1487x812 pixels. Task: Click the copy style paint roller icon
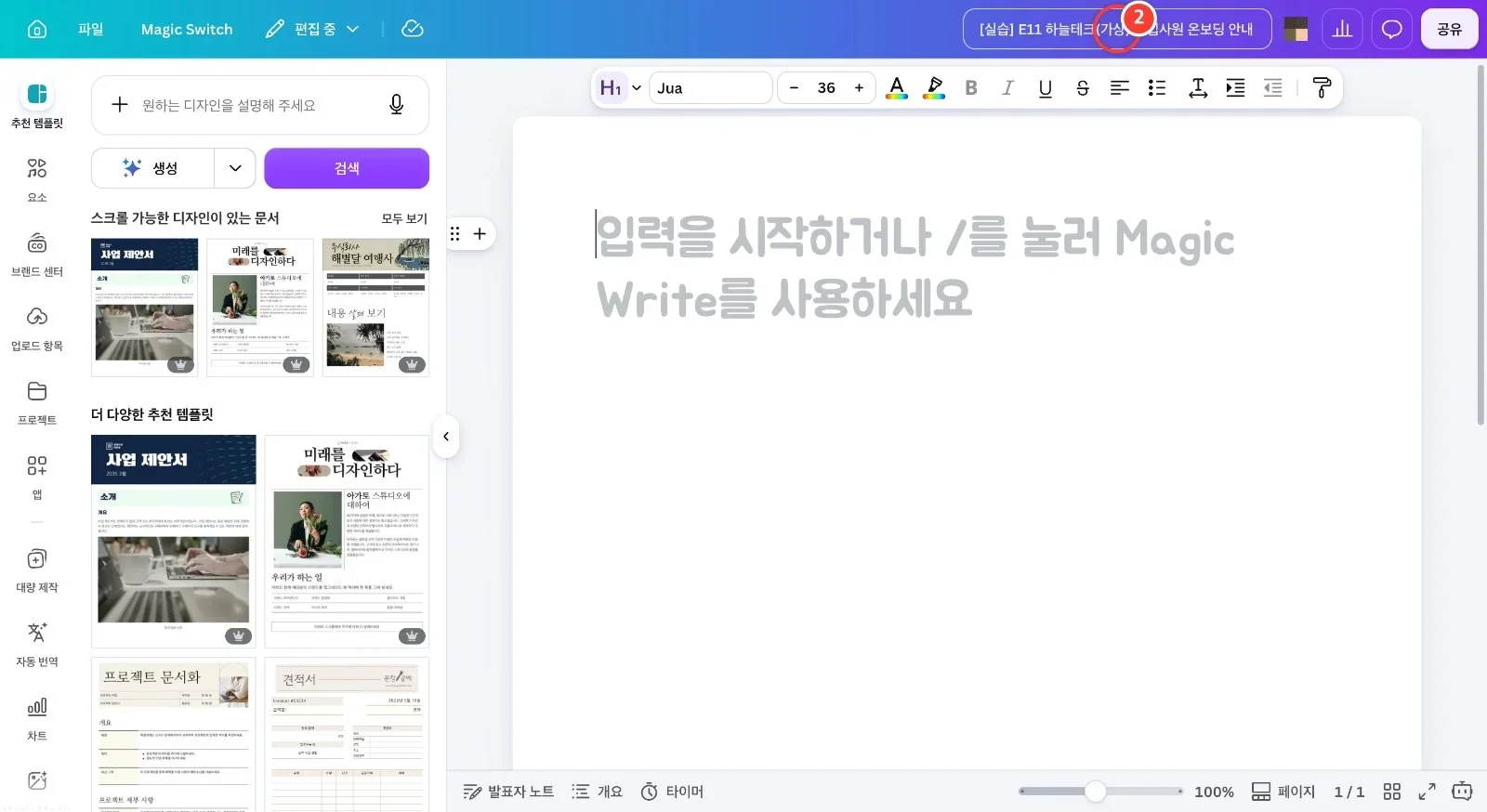pos(1322,87)
